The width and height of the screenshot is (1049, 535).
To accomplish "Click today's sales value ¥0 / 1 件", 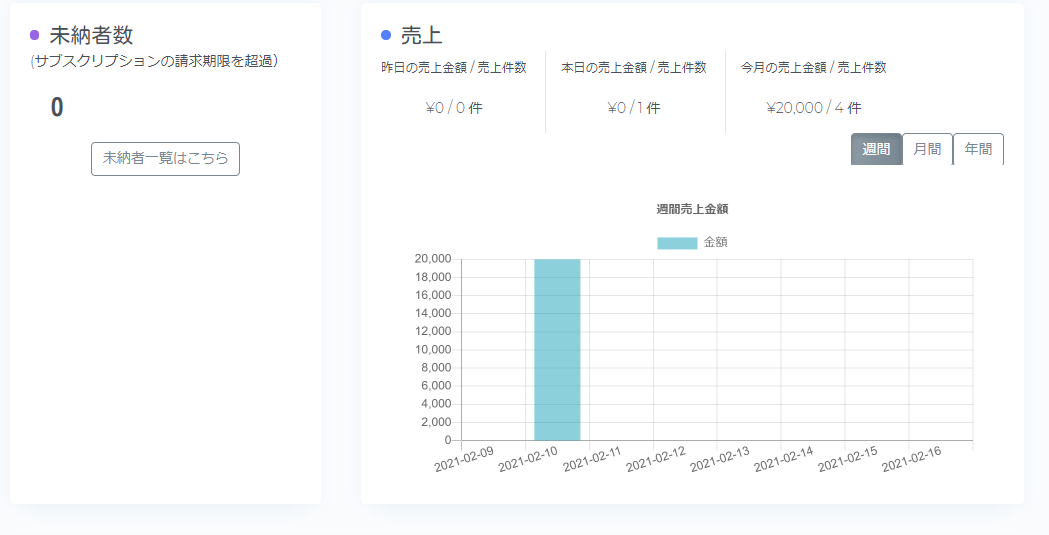I will click(x=634, y=108).
